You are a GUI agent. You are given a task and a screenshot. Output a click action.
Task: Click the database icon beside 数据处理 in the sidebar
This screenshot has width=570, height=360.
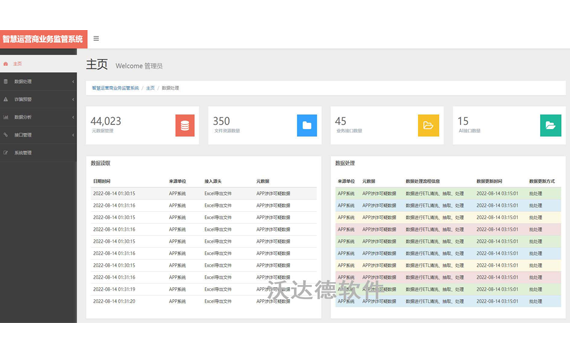(x=6, y=81)
